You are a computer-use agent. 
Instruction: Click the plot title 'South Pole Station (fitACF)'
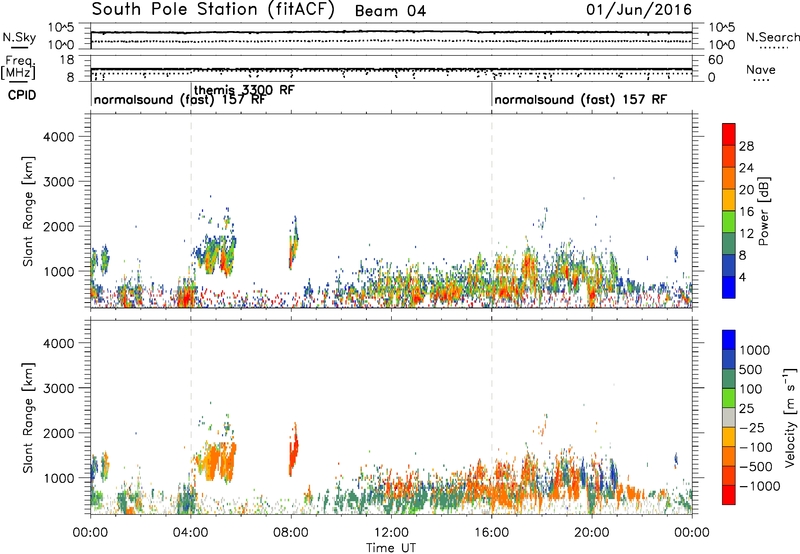pyautogui.click(x=213, y=10)
